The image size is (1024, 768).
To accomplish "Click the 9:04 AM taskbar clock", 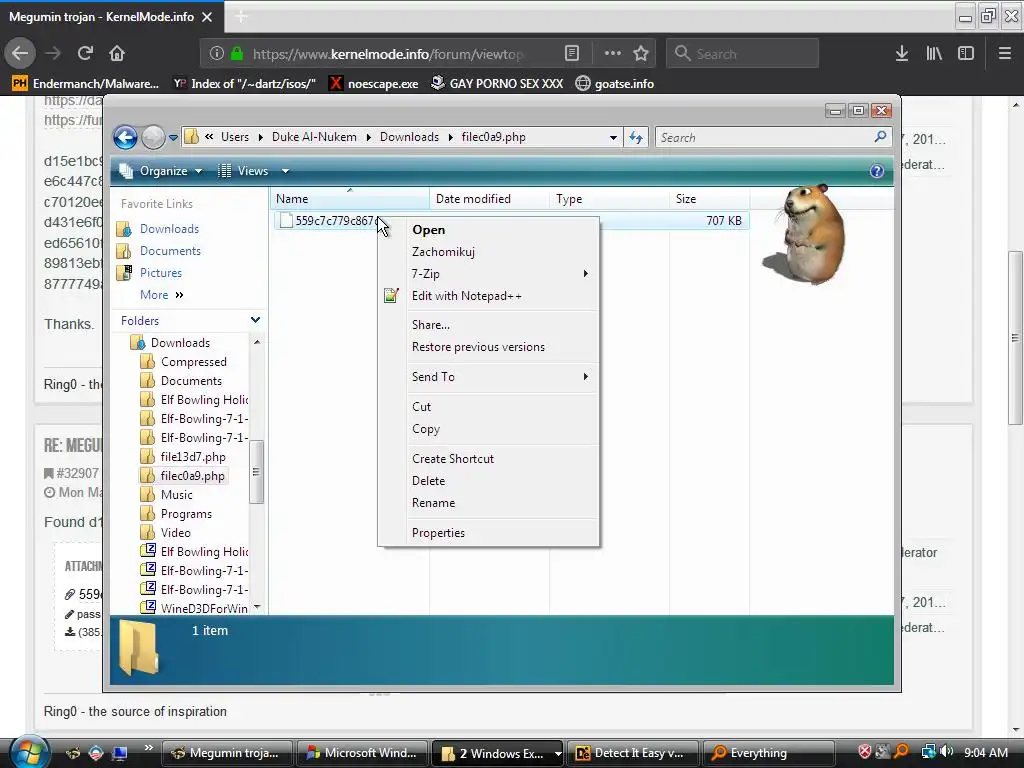I will (985, 753).
